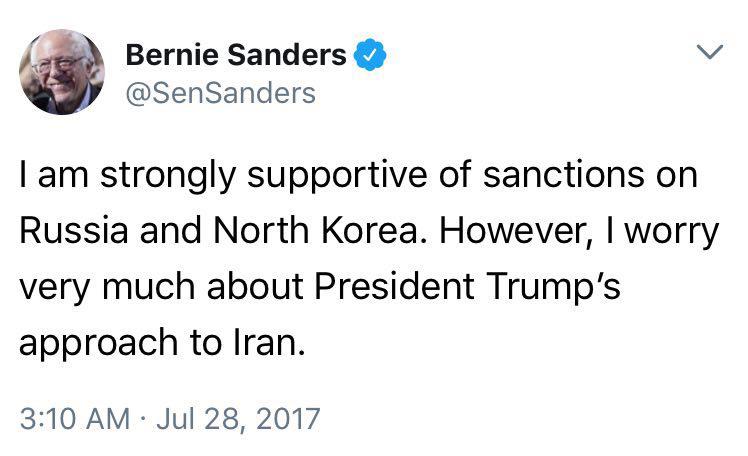
Task: Click the word "worry" in the tweet
Action: tap(678, 231)
